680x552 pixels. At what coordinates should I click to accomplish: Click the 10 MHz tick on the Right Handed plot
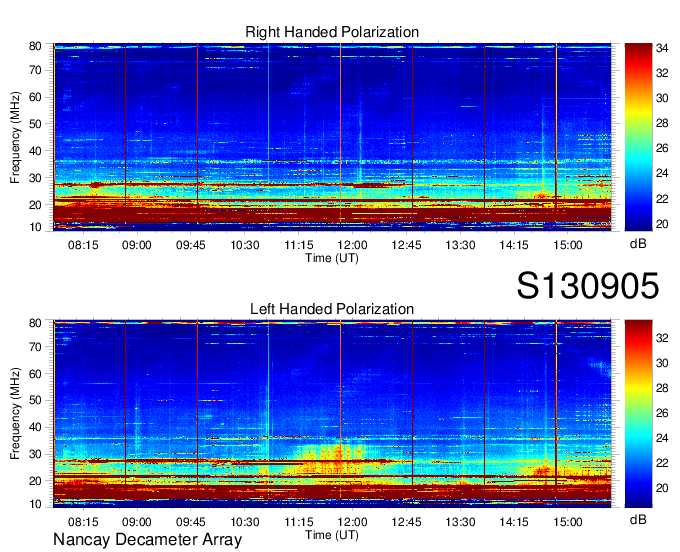click(35, 227)
